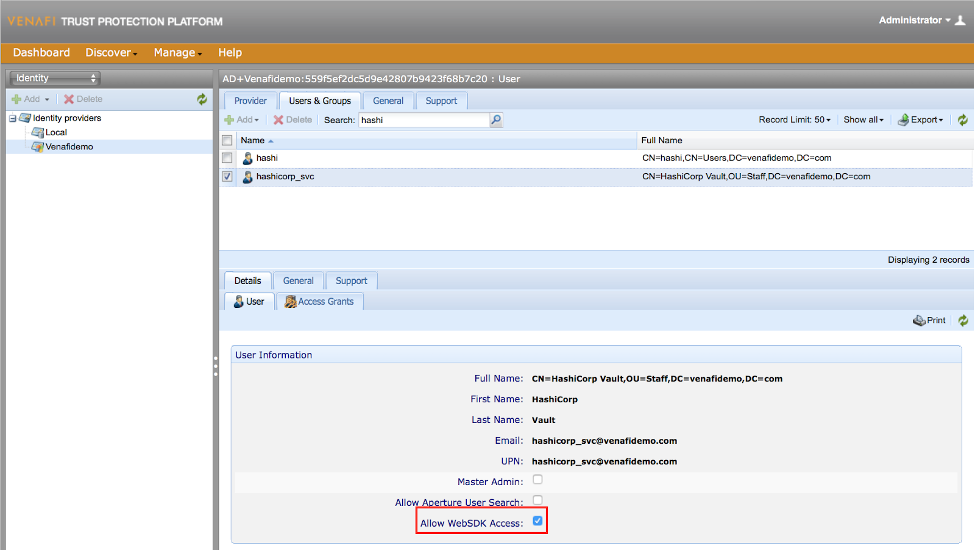
Task: Click the Venafidemo provider icon
Action: [37, 147]
